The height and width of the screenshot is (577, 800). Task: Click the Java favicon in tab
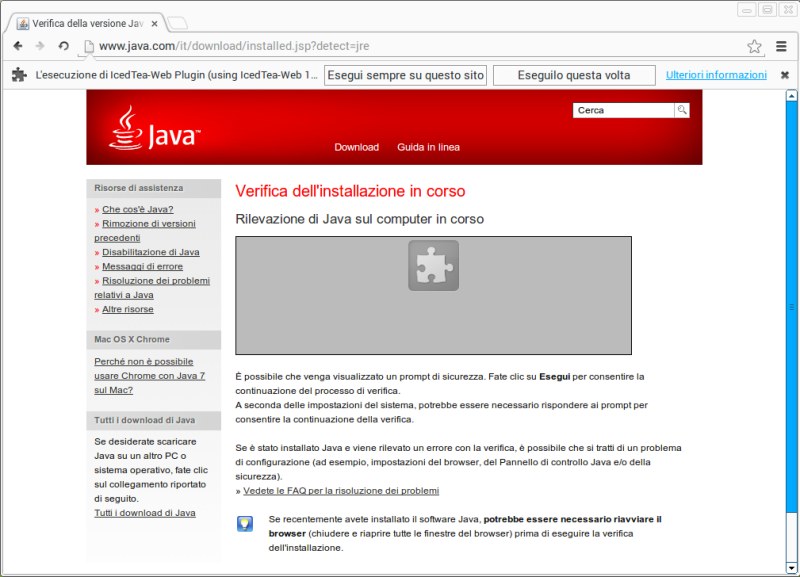pos(22,23)
